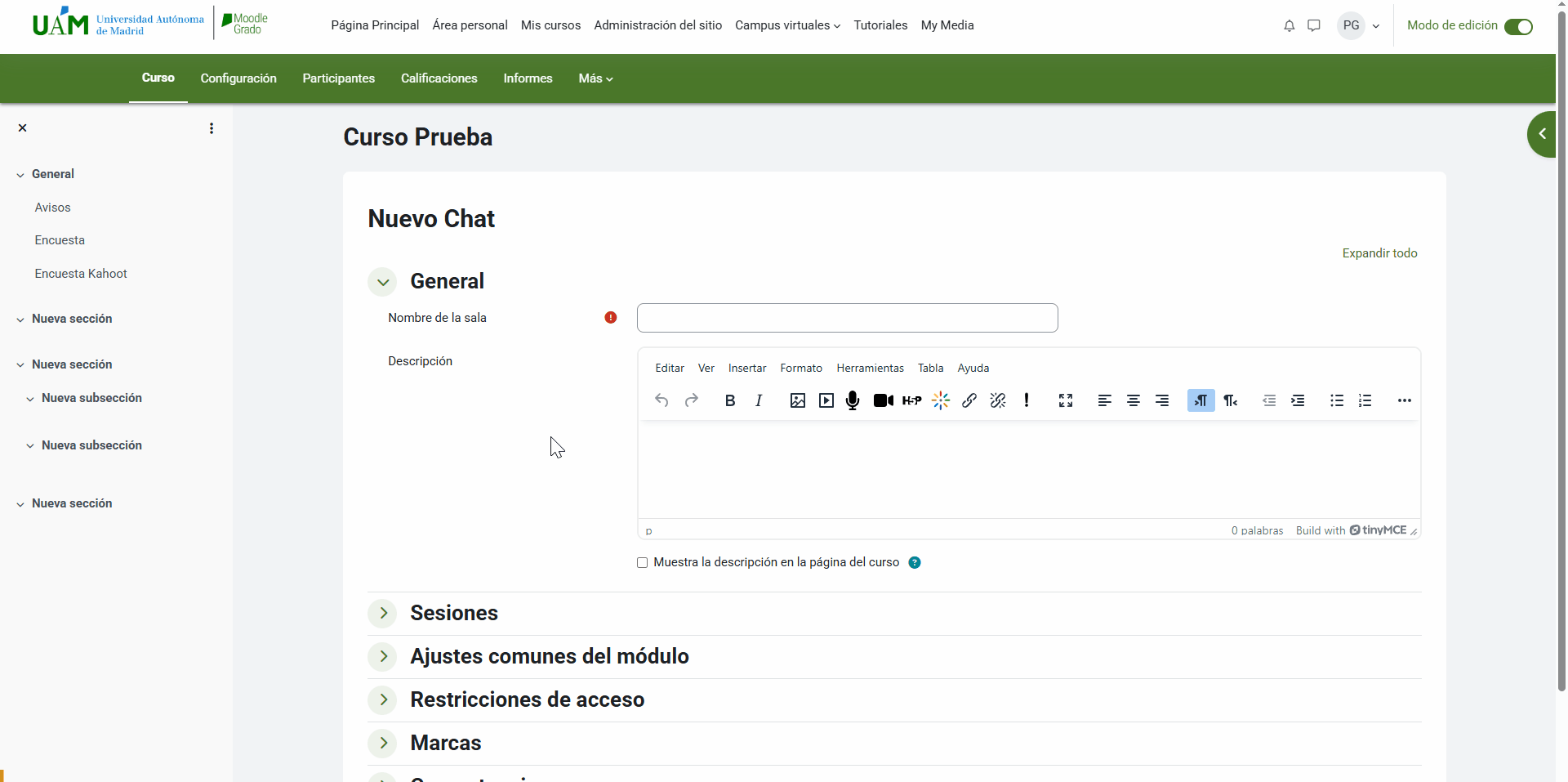Record video with the camera icon

[x=883, y=400]
